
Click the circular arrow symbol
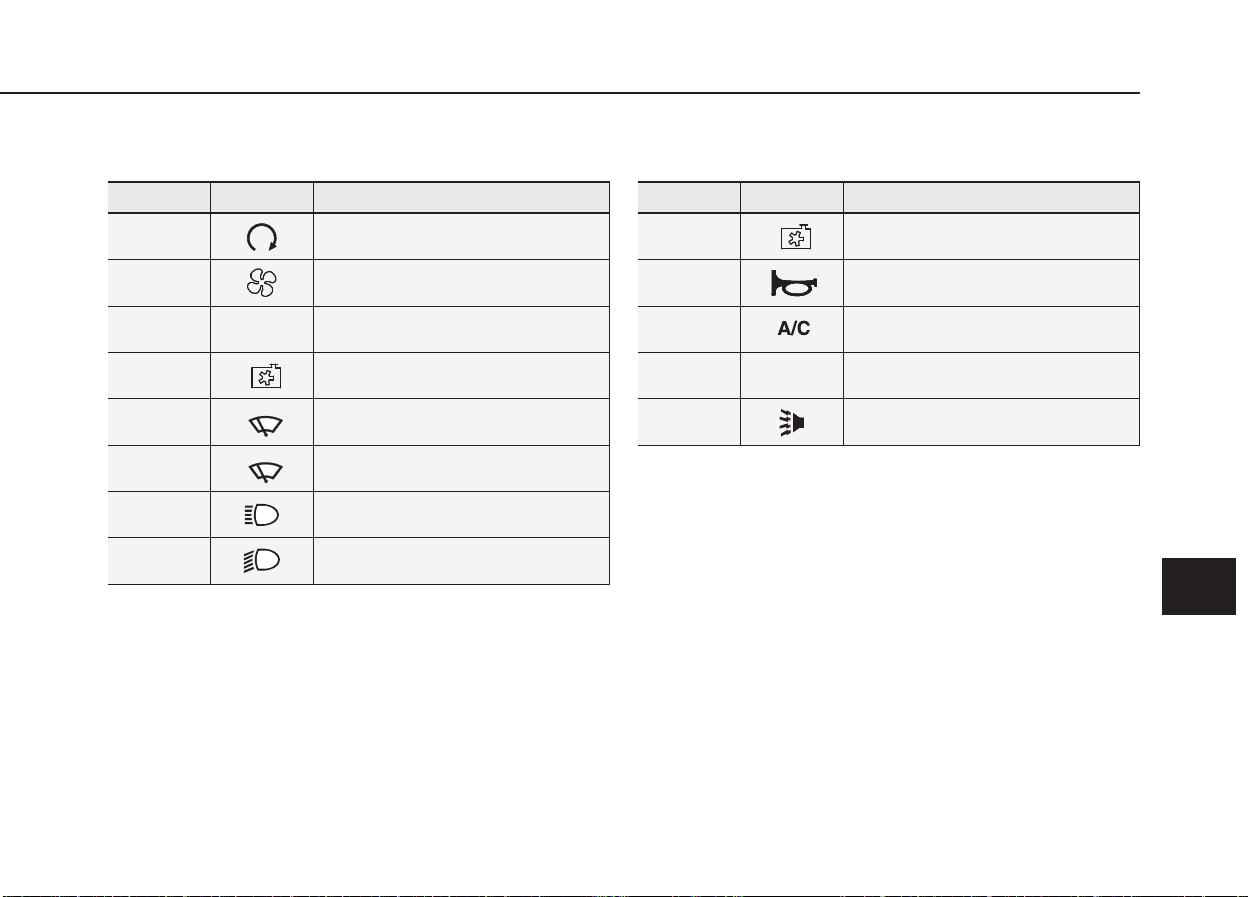262,236
